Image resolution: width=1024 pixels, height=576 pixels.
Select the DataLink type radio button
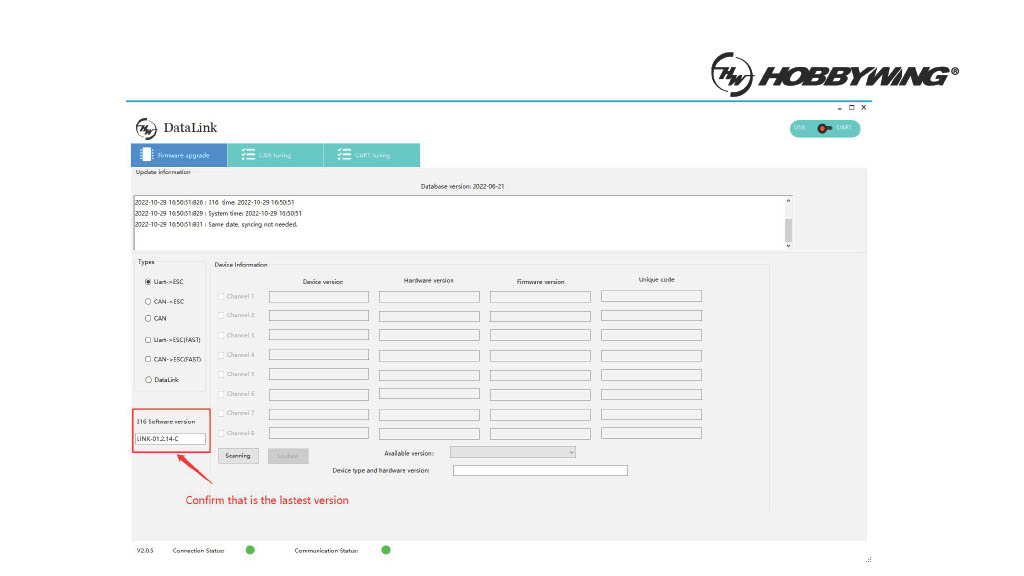(x=149, y=380)
